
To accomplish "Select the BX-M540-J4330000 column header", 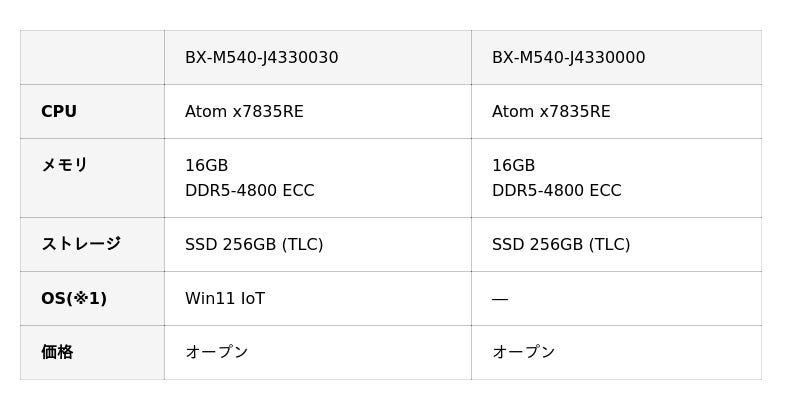I will [x=568, y=58].
